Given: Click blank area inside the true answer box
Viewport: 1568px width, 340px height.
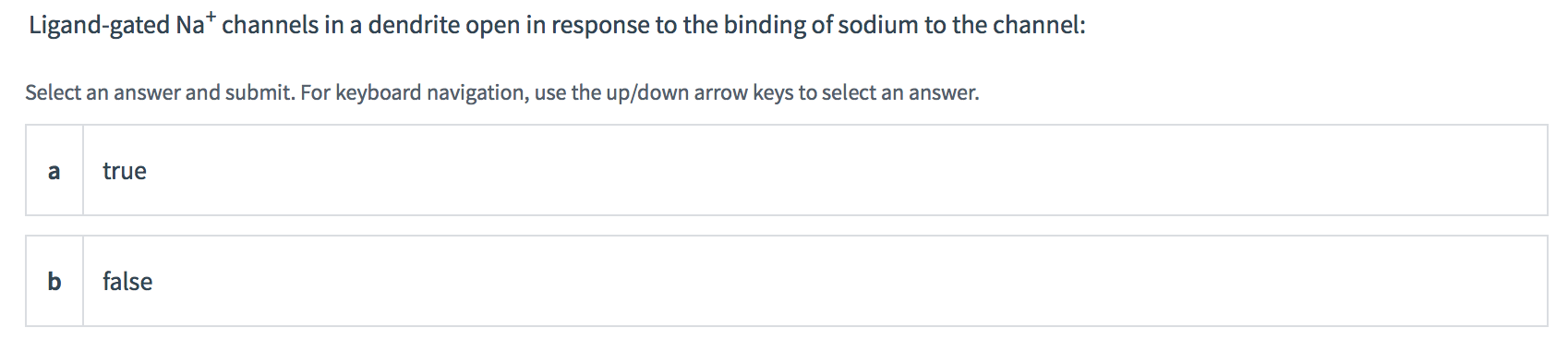Looking at the screenshot, I should (x=831, y=170).
